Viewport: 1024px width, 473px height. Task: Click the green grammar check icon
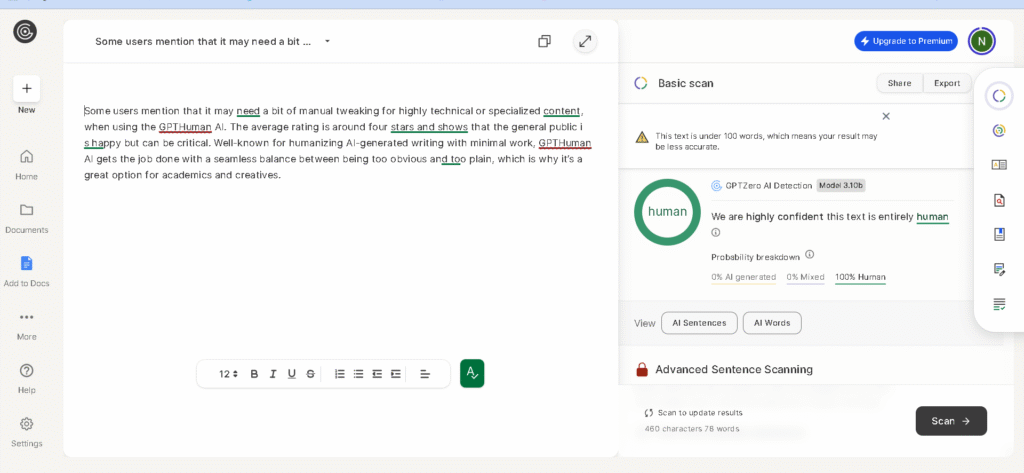(x=472, y=373)
